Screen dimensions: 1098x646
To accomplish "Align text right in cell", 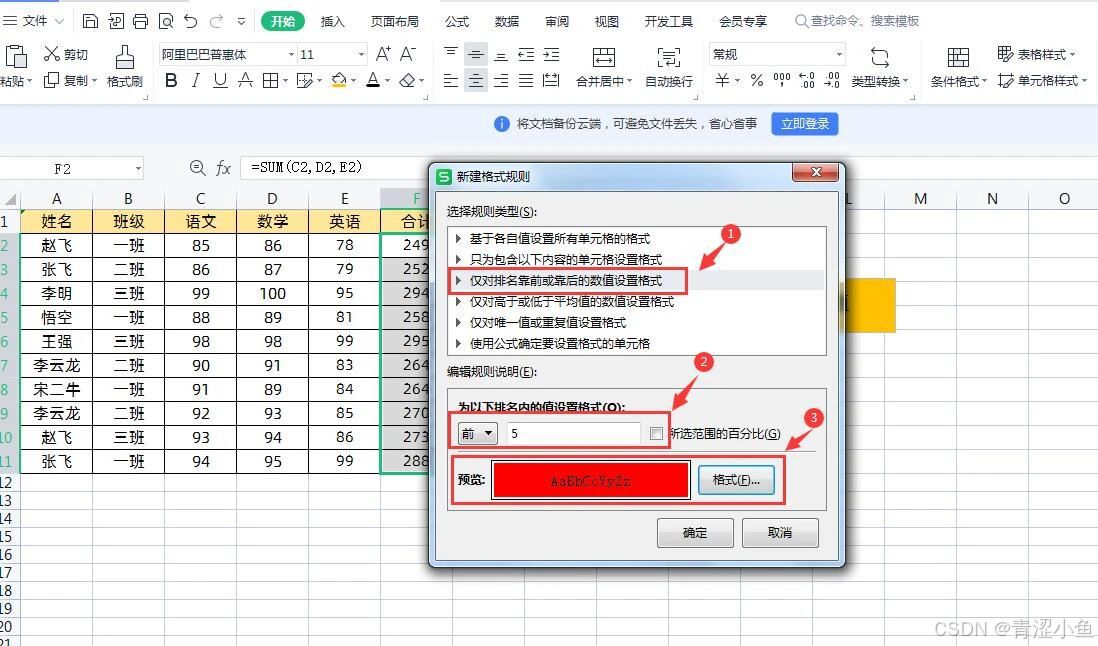I will (501, 80).
